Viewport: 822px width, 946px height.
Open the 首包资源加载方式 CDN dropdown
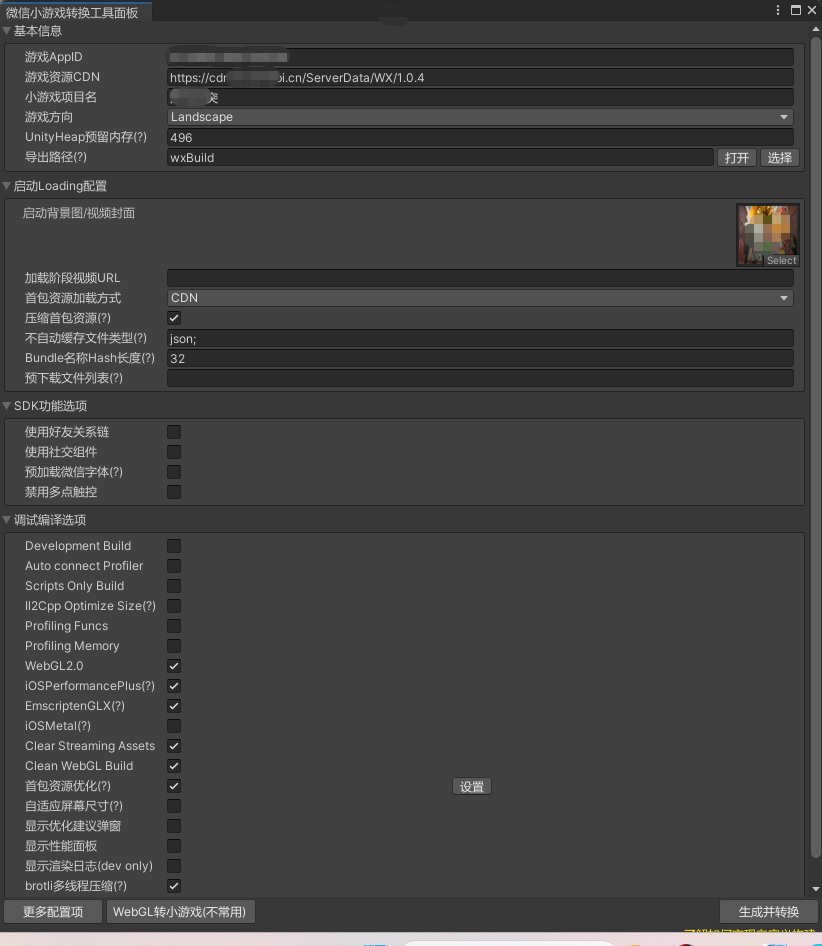click(x=480, y=298)
